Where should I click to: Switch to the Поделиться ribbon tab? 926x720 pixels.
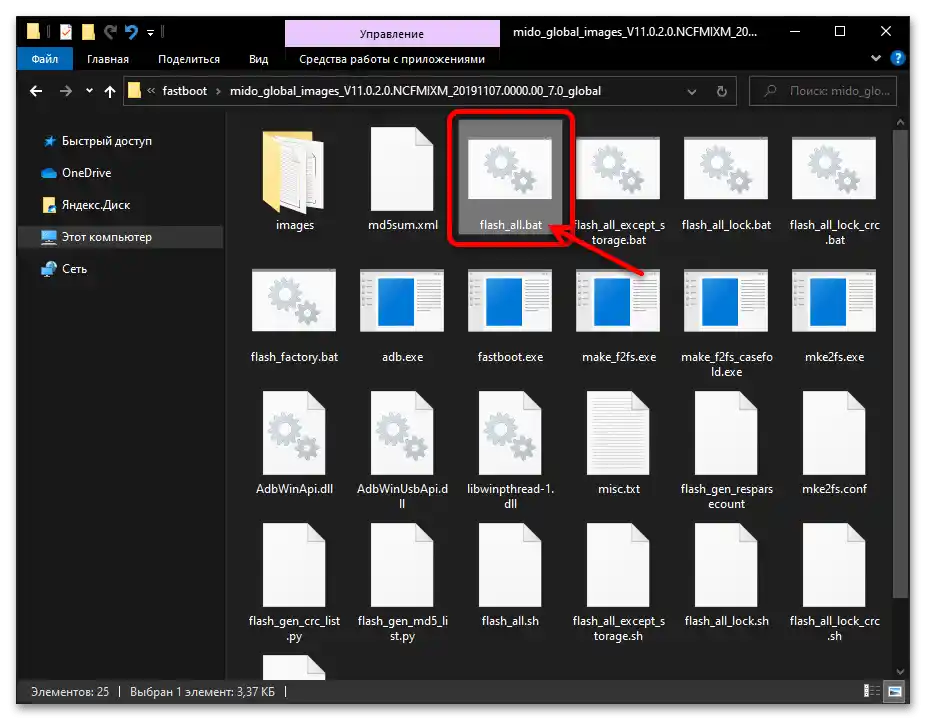pos(189,59)
